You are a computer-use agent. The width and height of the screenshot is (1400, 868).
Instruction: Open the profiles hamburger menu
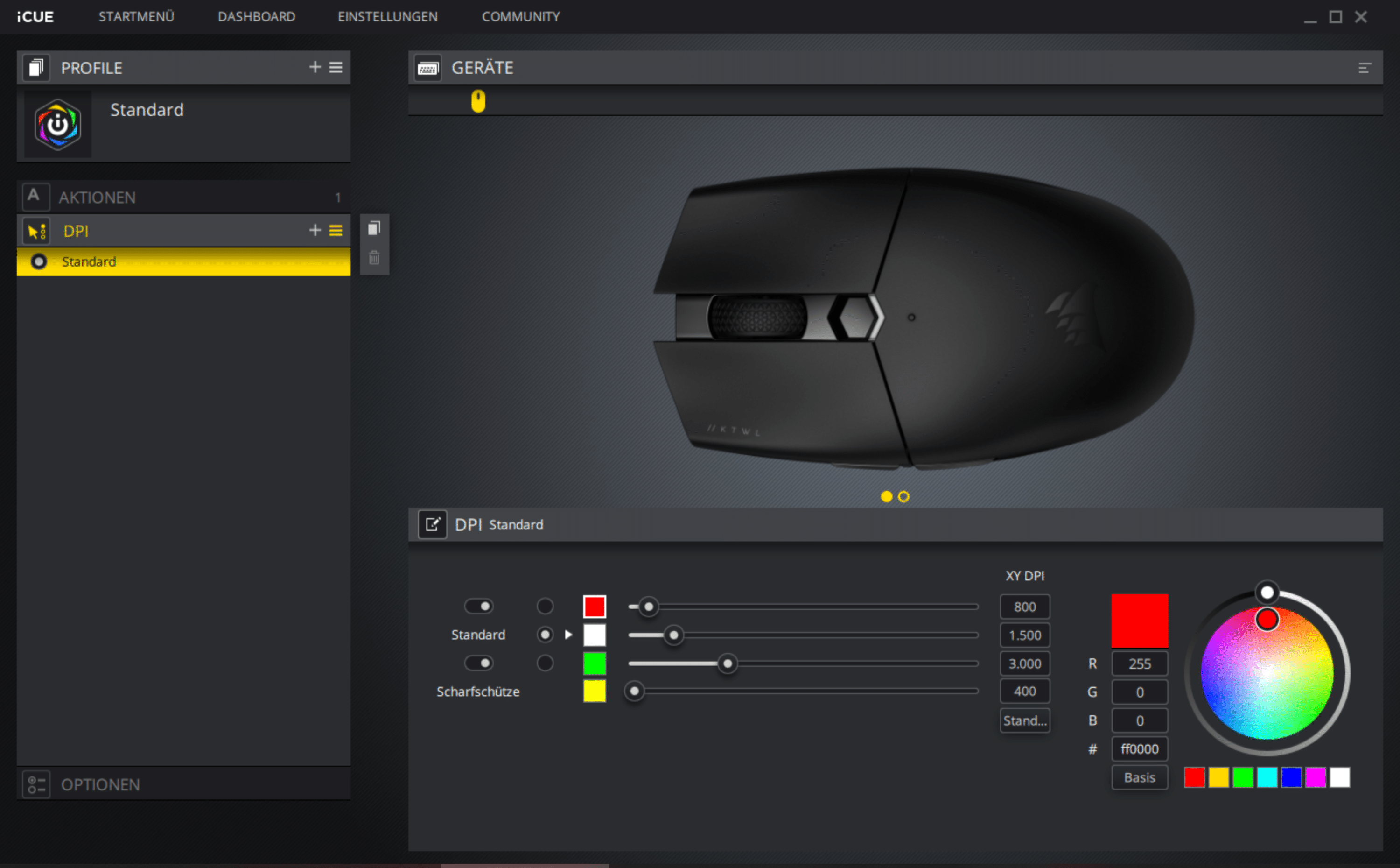pos(336,67)
